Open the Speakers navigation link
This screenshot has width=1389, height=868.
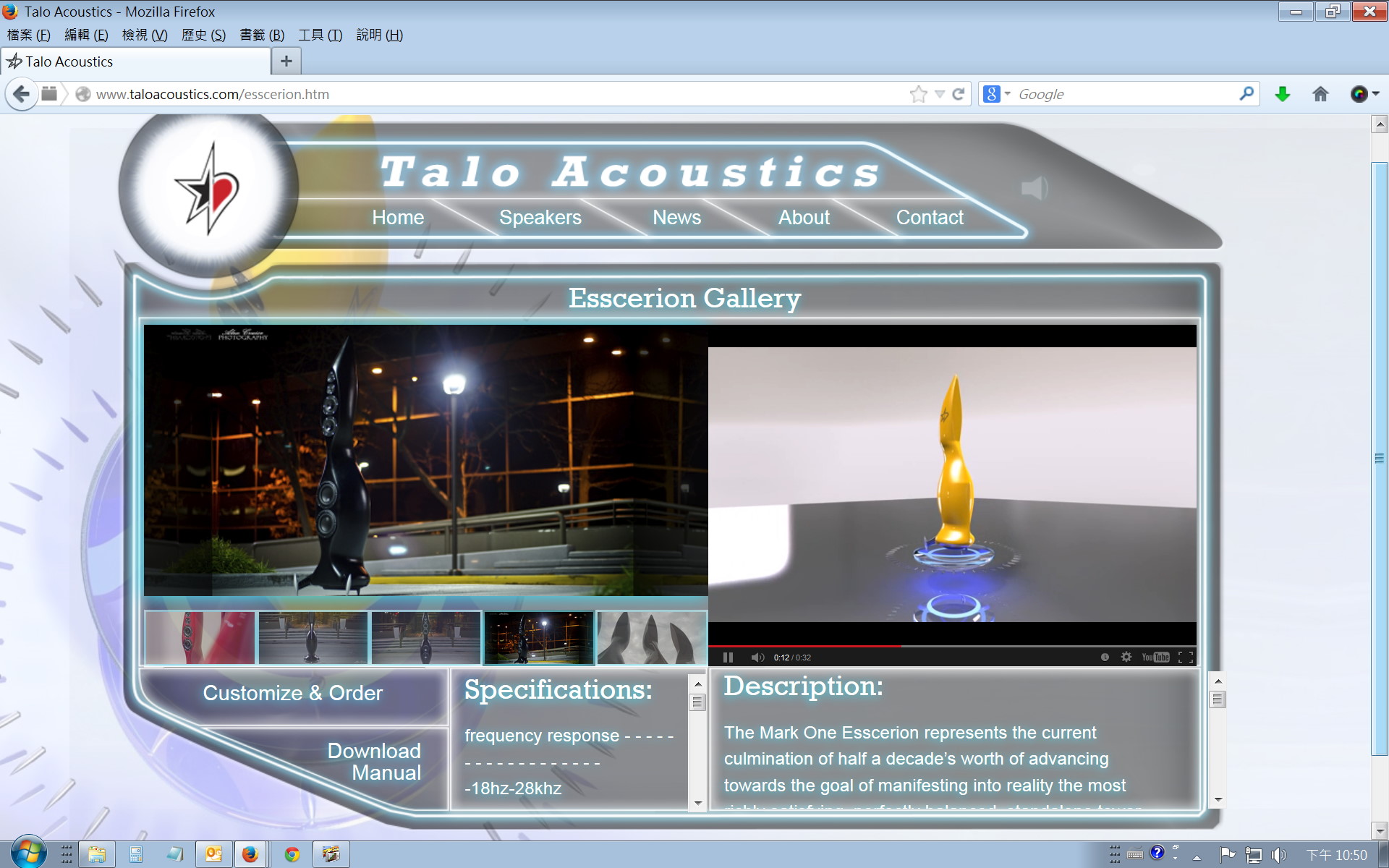coord(540,218)
